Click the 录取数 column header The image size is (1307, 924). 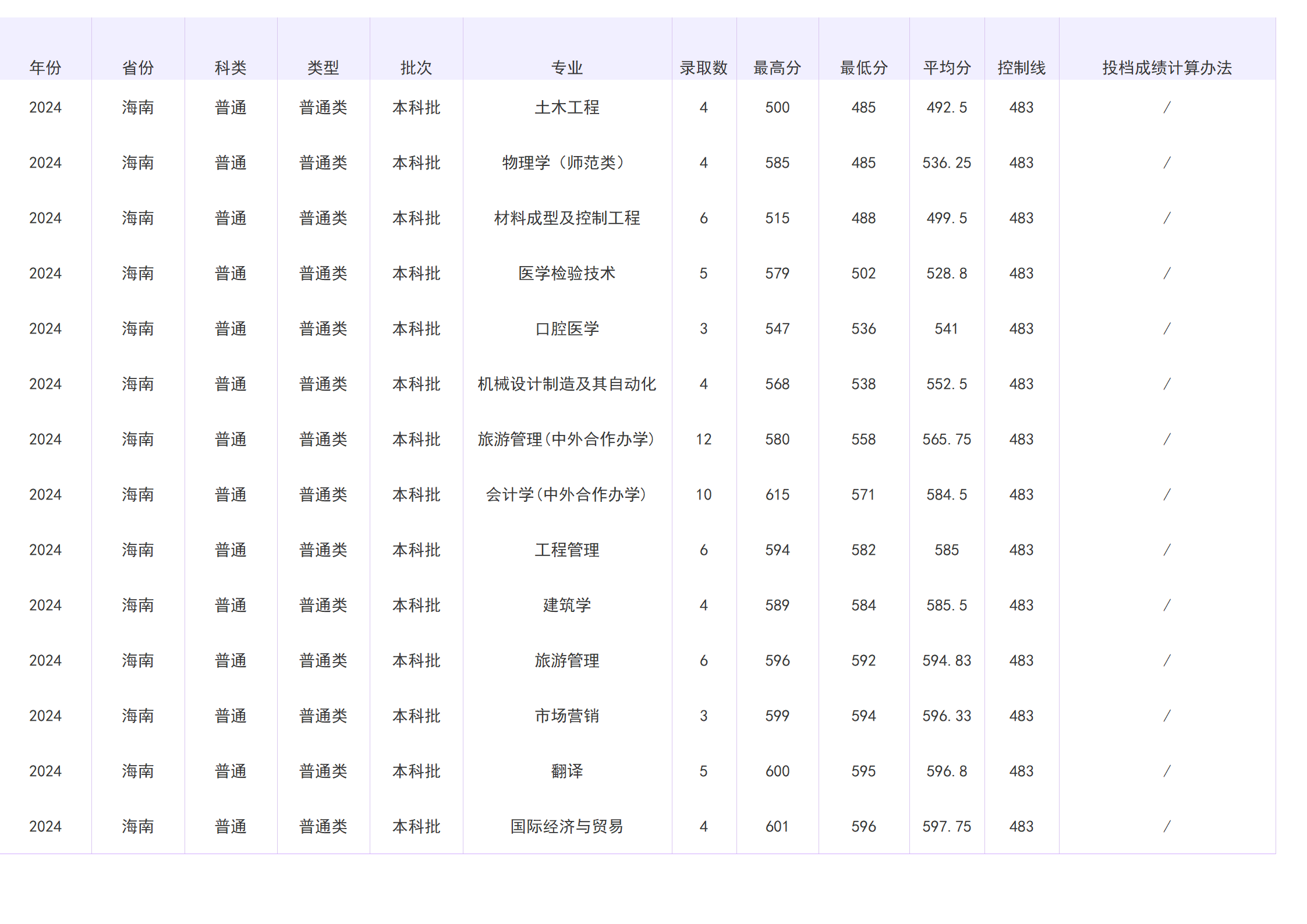704,67
